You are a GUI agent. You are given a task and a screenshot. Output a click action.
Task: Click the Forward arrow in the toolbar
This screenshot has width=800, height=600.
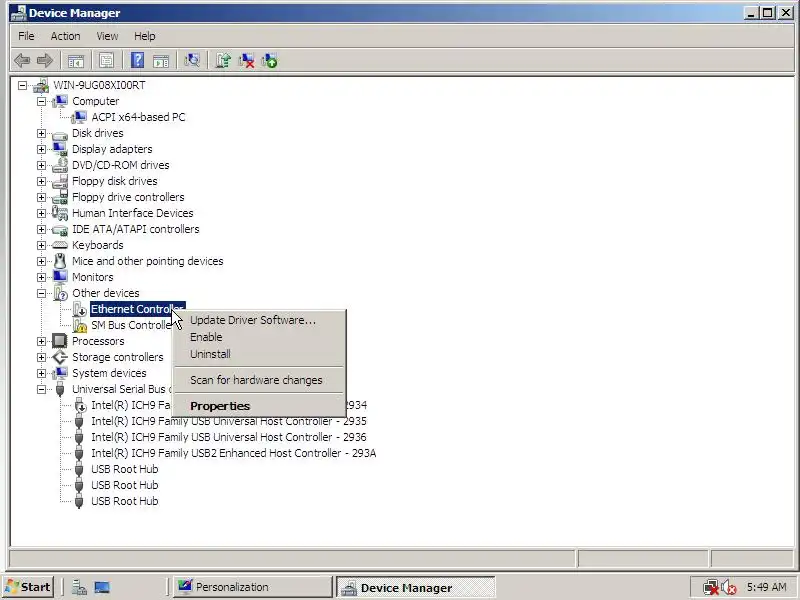45,61
